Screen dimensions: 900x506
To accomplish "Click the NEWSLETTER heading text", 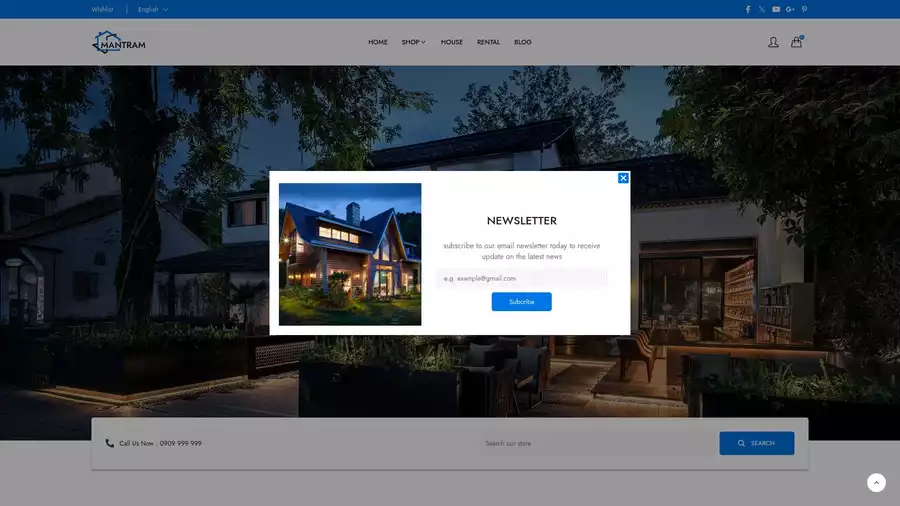I will pyautogui.click(x=521, y=221).
